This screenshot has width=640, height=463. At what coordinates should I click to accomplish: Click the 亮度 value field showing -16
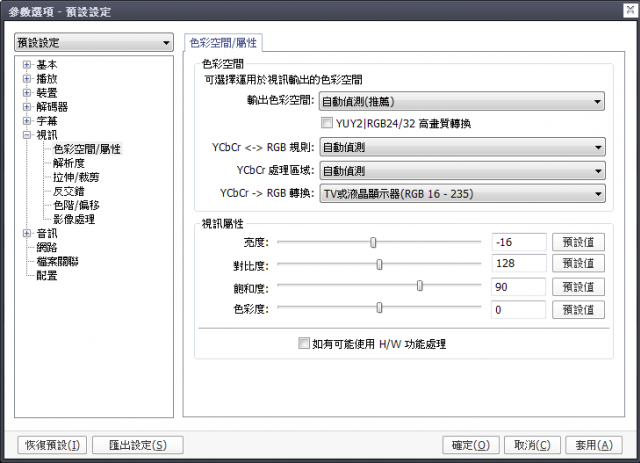519,242
